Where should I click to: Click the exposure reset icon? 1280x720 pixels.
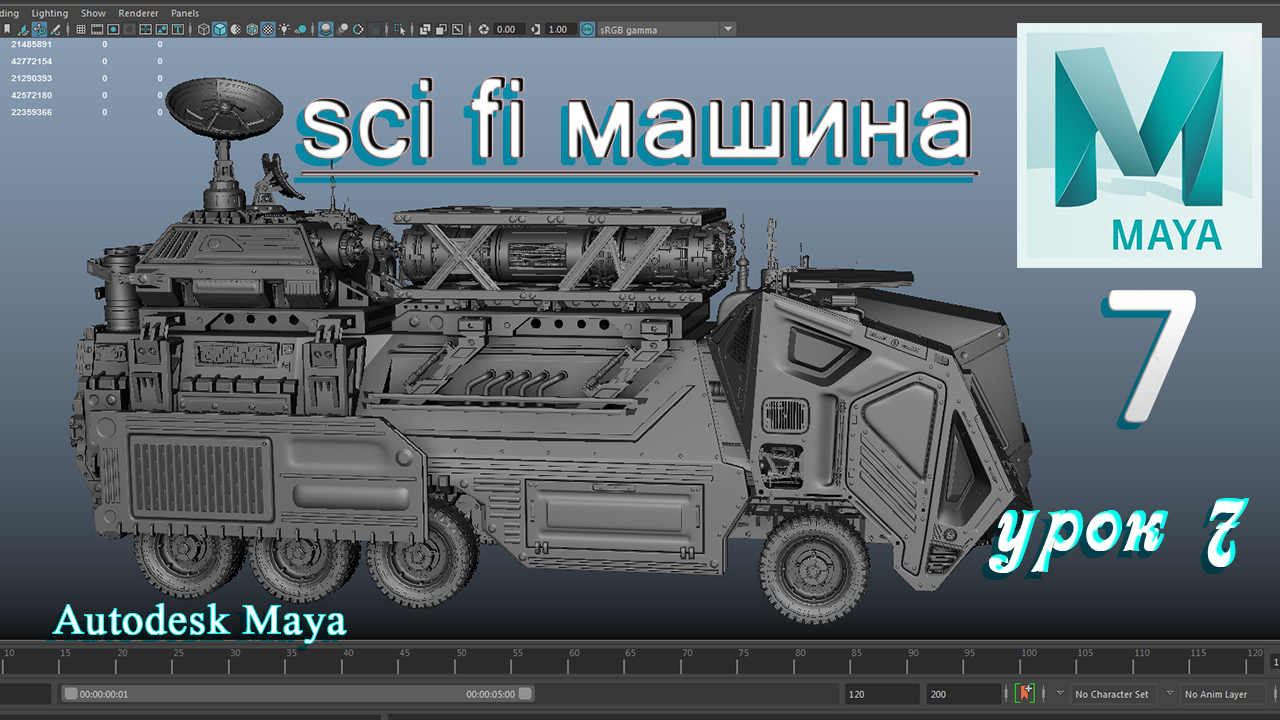pos(483,29)
